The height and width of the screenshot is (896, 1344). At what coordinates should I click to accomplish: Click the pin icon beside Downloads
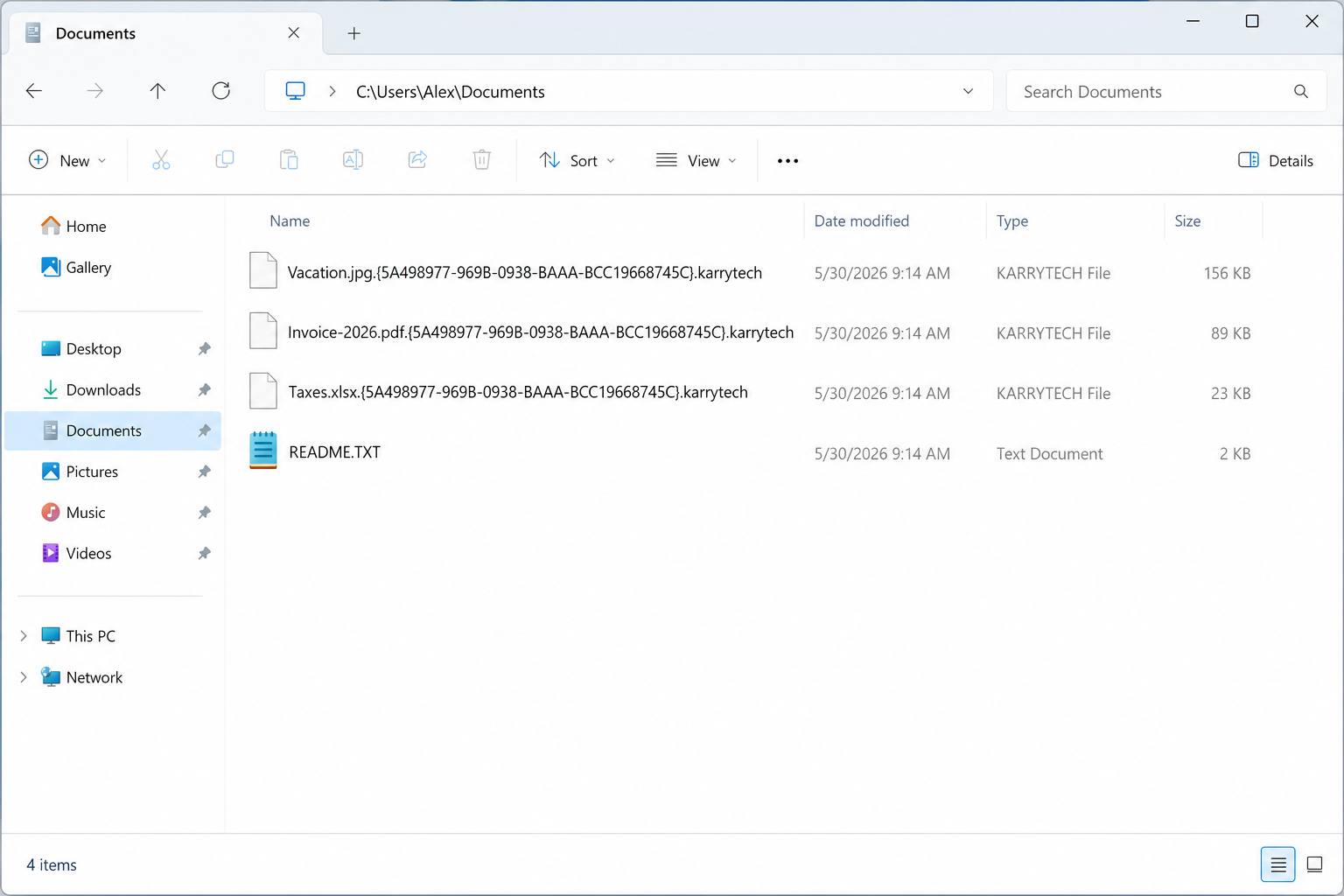(x=204, y=390)
